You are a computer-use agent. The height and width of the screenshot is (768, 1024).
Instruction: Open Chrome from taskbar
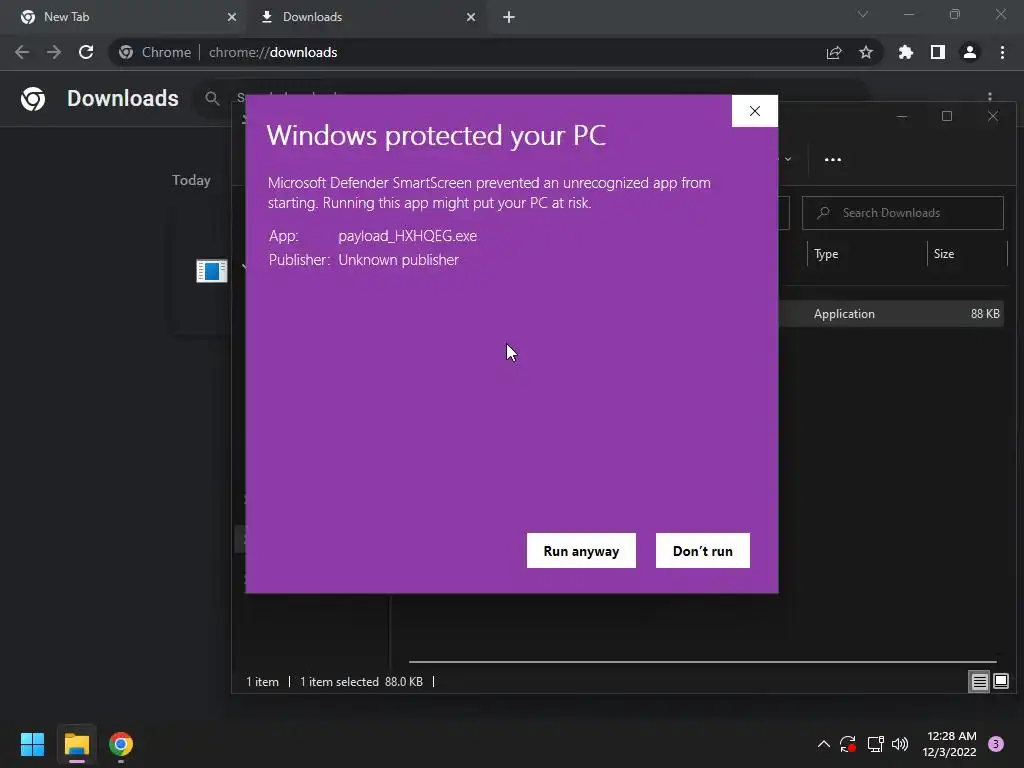point(121,744)
